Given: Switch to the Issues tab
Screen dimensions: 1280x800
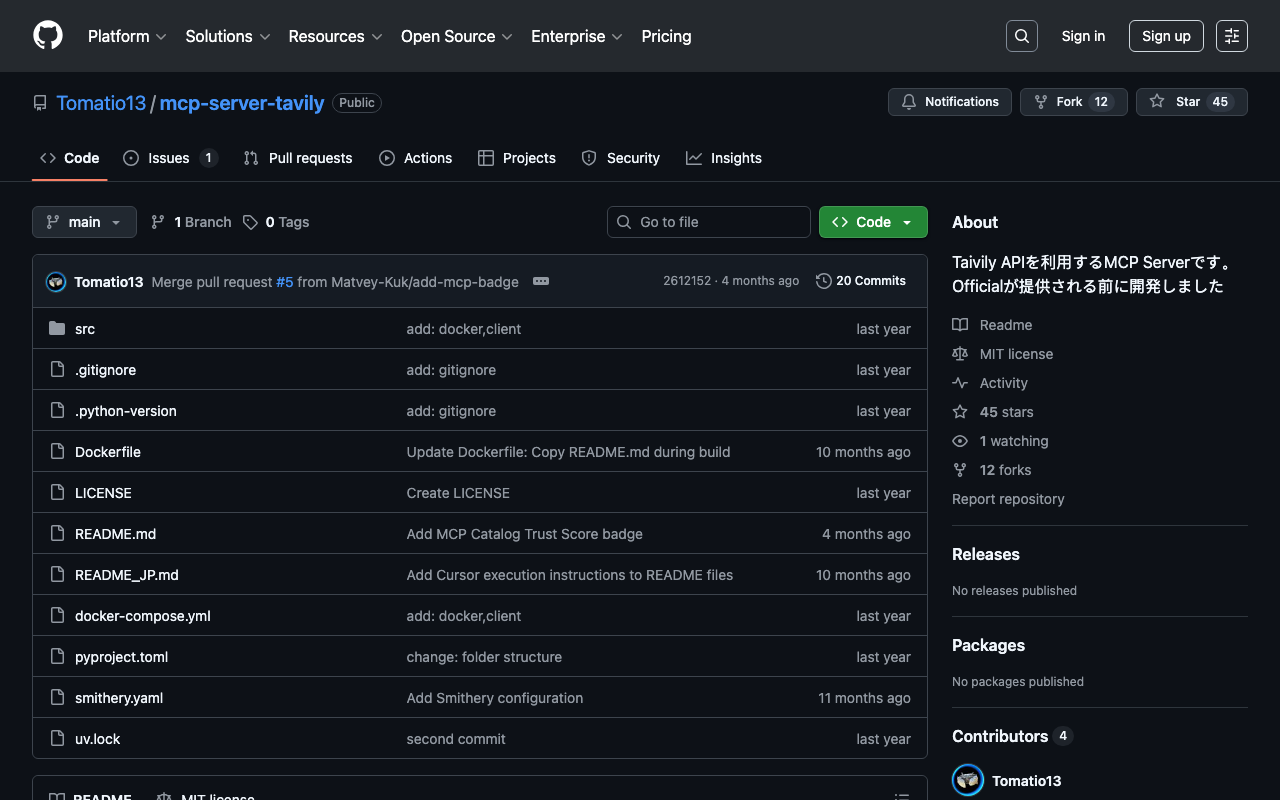Looking at the screenshot, I should tap(169, 158).
